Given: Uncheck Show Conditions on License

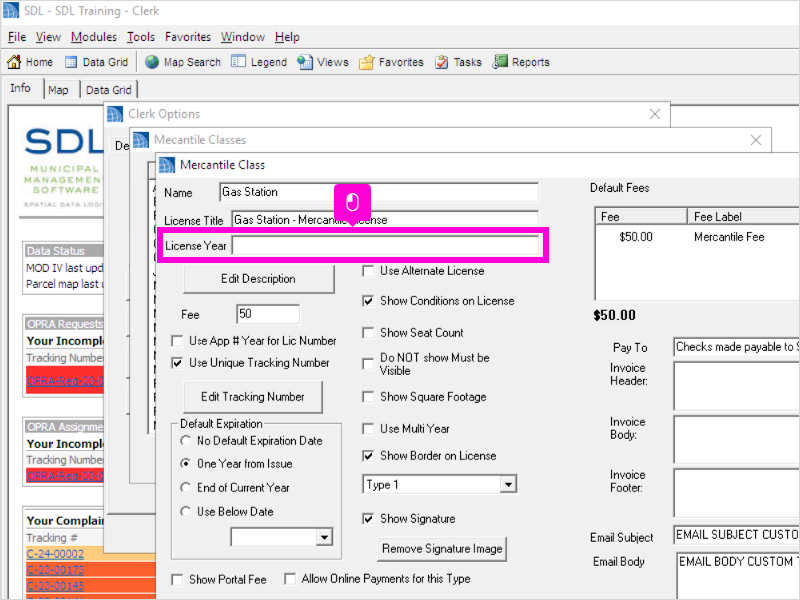Looking at the screenshot, I should point(368,301).
